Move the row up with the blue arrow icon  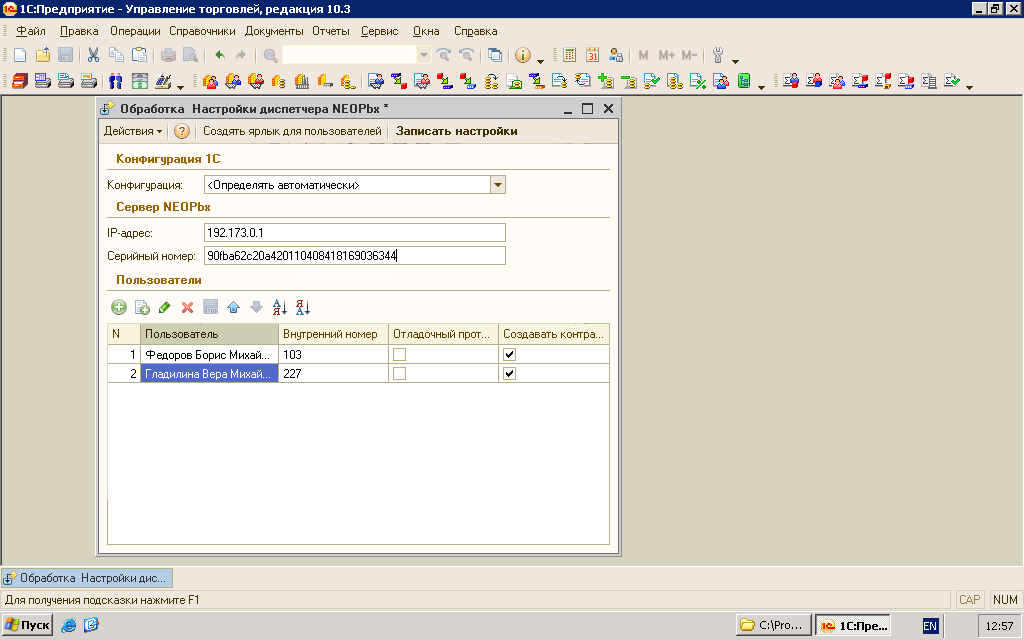click(x=233, y=307)
